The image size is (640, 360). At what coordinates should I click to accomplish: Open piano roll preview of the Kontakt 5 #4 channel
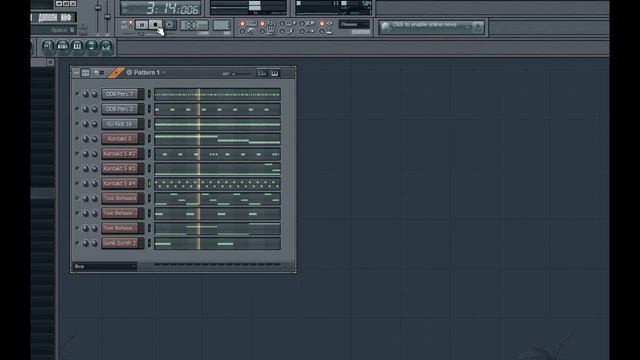tap(218, 184)
